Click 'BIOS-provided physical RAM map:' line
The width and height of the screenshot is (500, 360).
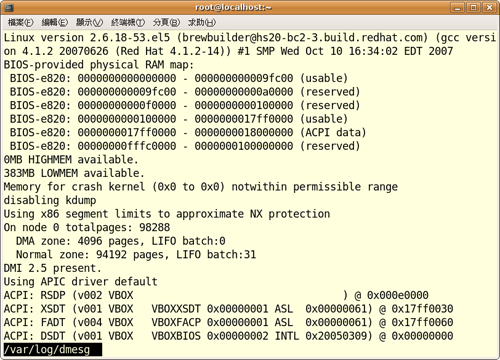tap(99, 65)
